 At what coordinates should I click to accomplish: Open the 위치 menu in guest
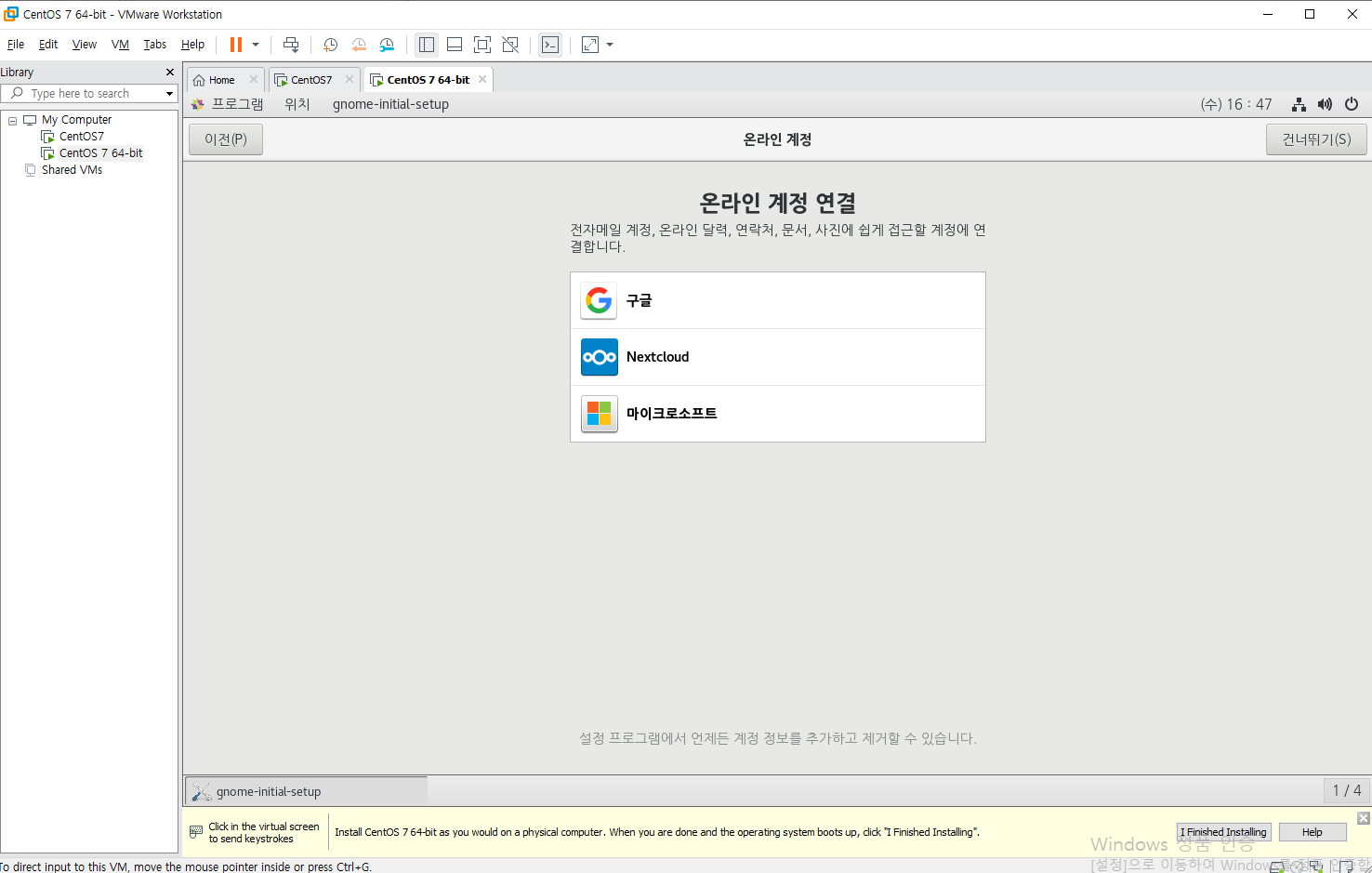(297, 104)
